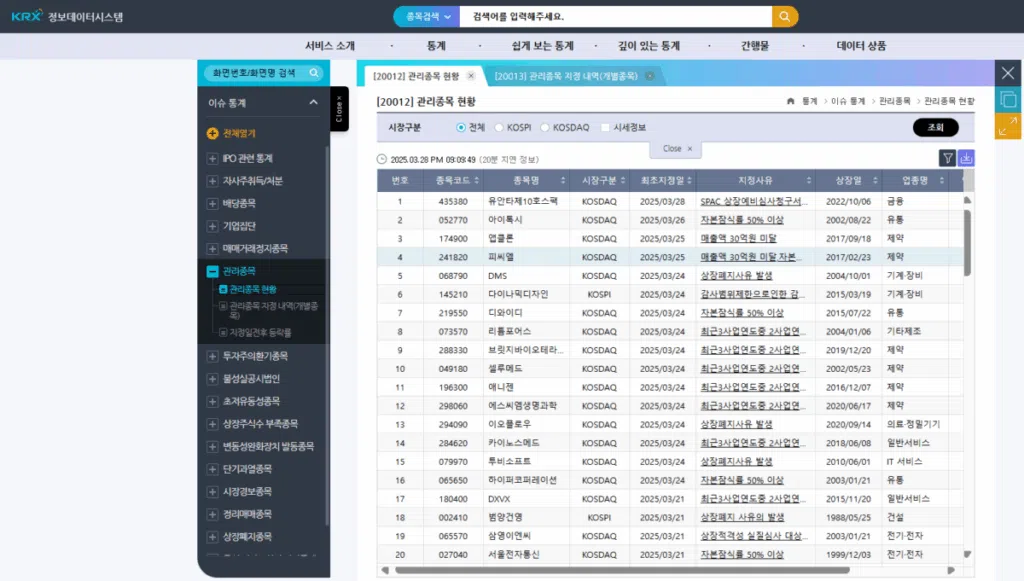This screenshot has height=581, width=1024.
Task: Click the 전체열기 plus icon
Action: (x=212, y=133)
